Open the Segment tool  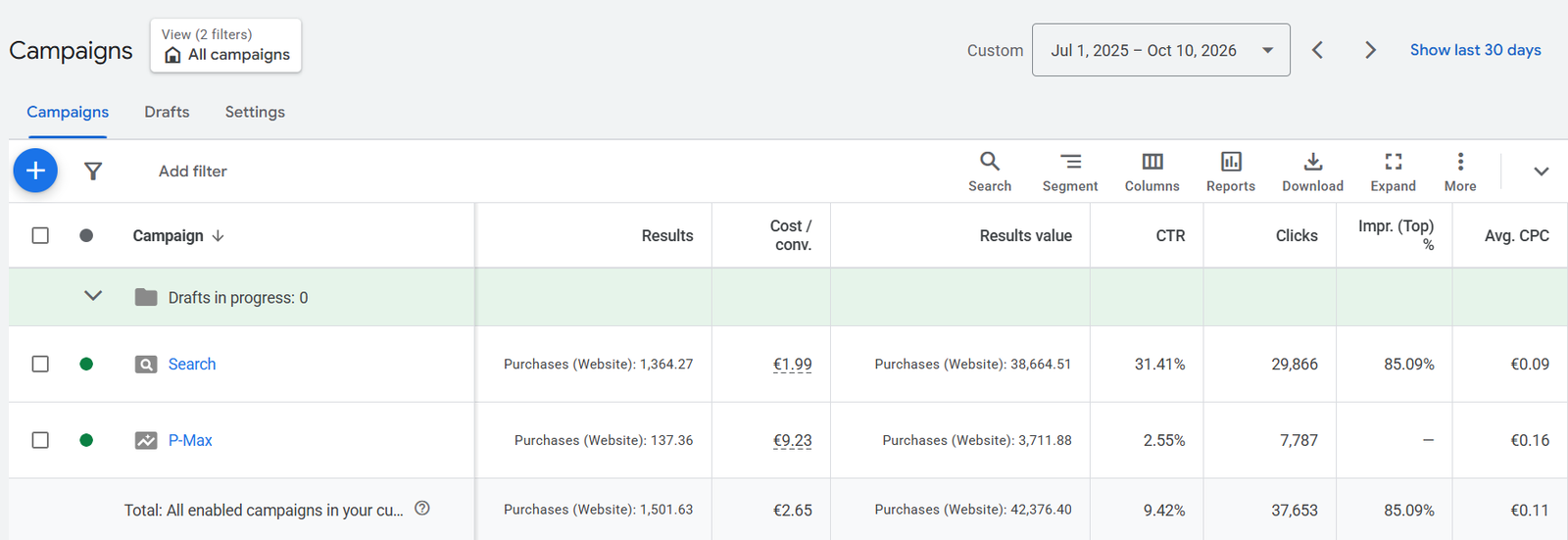[1070, 172]
